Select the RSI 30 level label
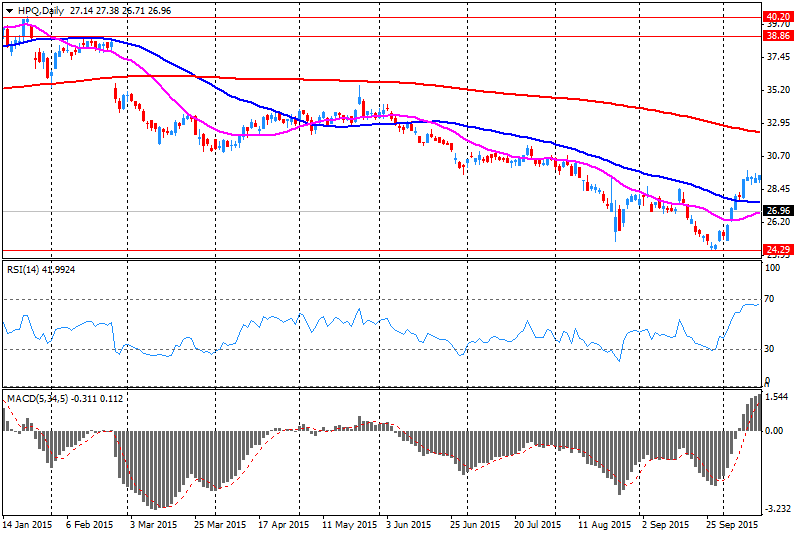 tap(769, 349)
